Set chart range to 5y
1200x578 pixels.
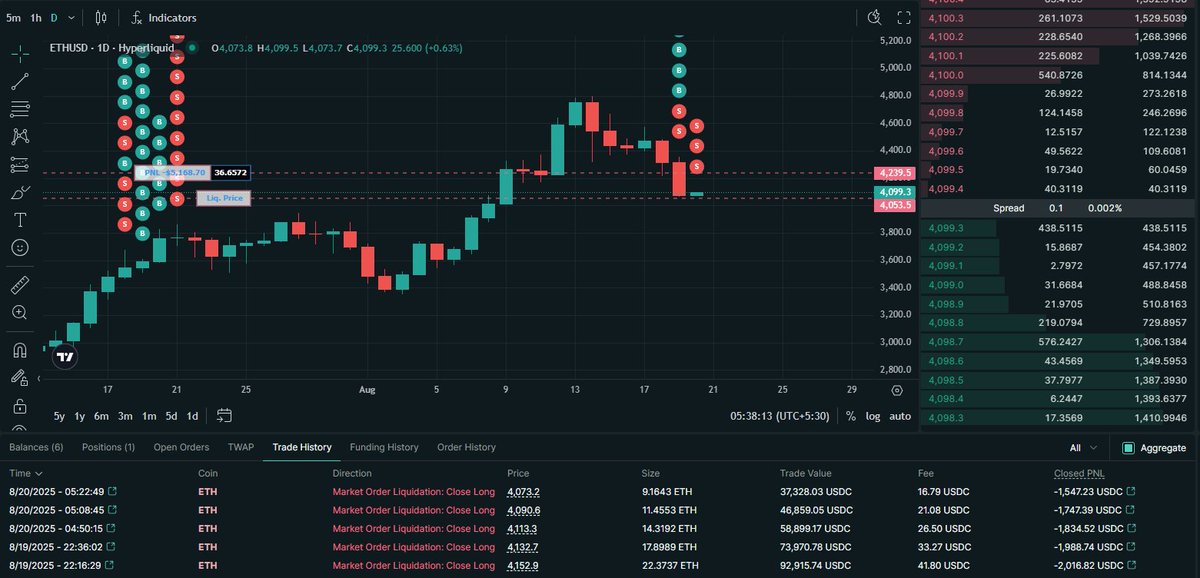pyautogui.click(x=59, y=416)
